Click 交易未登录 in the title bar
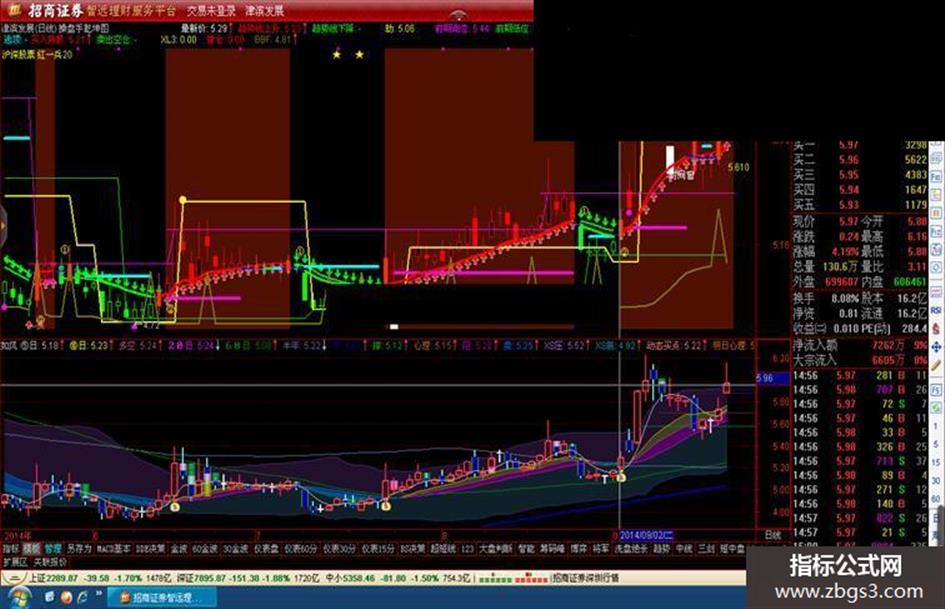The width and height of the screenshot is (945, 609). pyautogui.click(x=210, y=10)
